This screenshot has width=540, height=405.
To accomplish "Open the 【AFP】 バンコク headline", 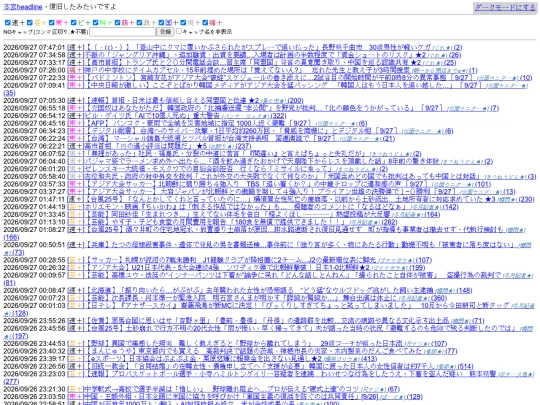I will (198, 123).
